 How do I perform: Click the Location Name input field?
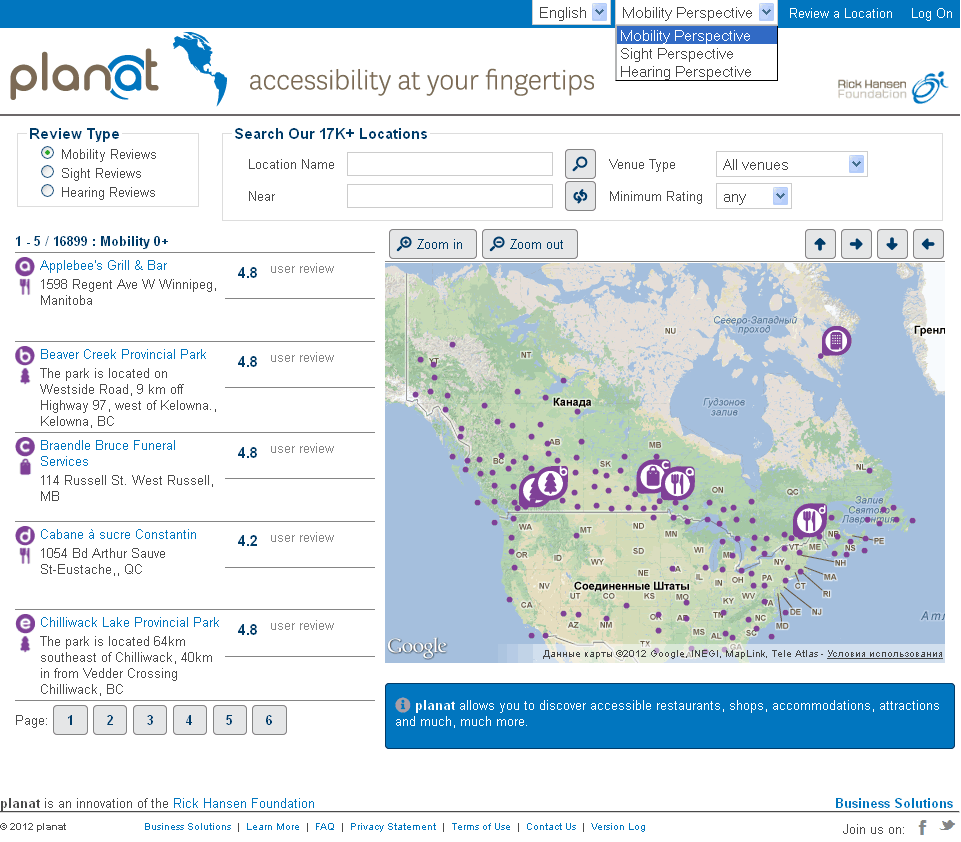(x=450, y=164)
